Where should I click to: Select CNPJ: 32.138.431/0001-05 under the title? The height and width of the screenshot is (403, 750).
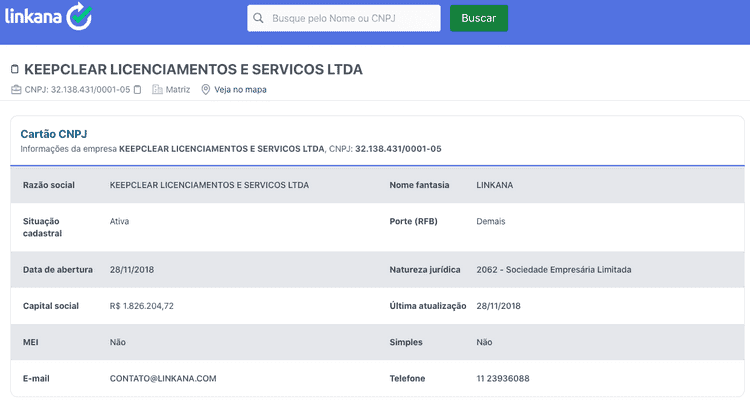point(77,89)
